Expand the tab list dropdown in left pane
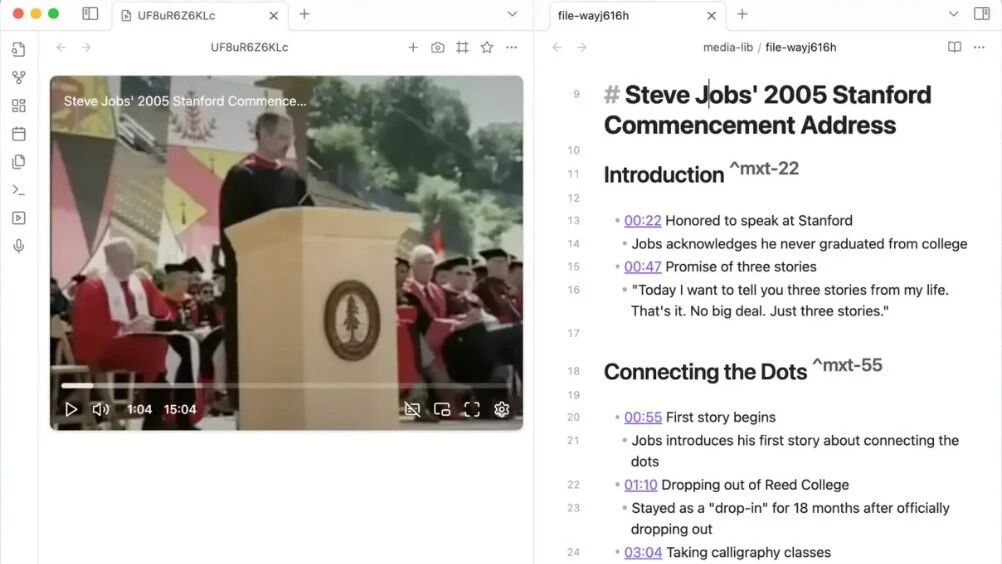The width and height of the screenshot is (1002, 564). (x=512, y=14)
